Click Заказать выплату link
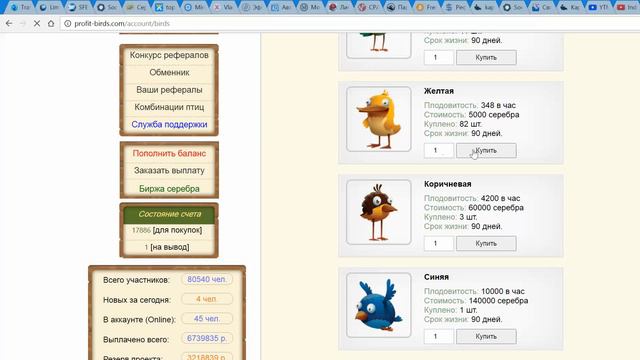The width and height of the screenshot is (640, 360). click(x=169, y=171)
